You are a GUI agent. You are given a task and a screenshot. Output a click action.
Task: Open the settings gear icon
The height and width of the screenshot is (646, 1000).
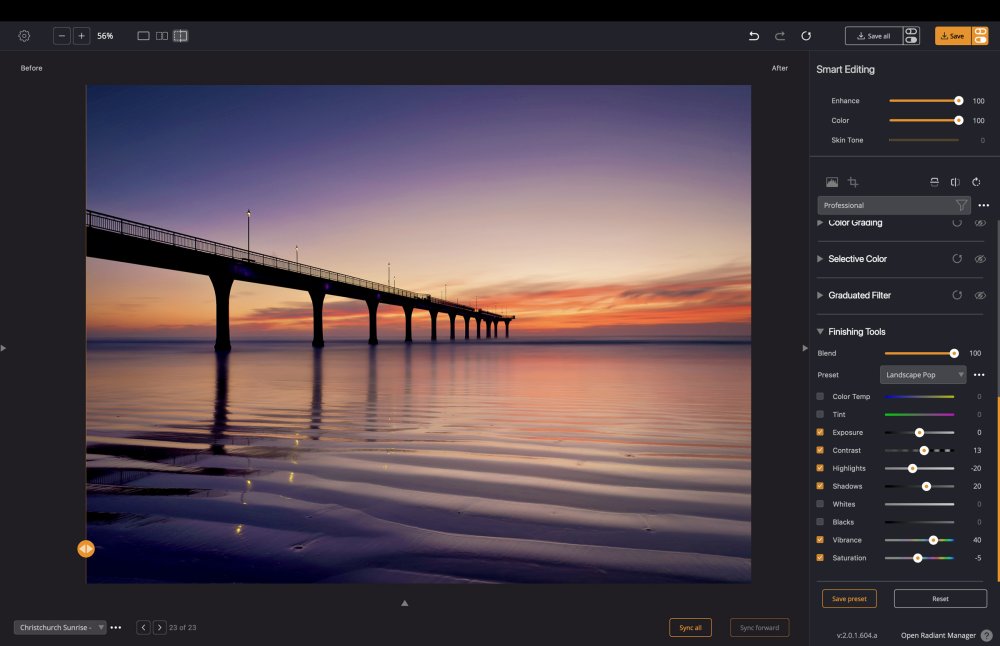click(24, 36)
